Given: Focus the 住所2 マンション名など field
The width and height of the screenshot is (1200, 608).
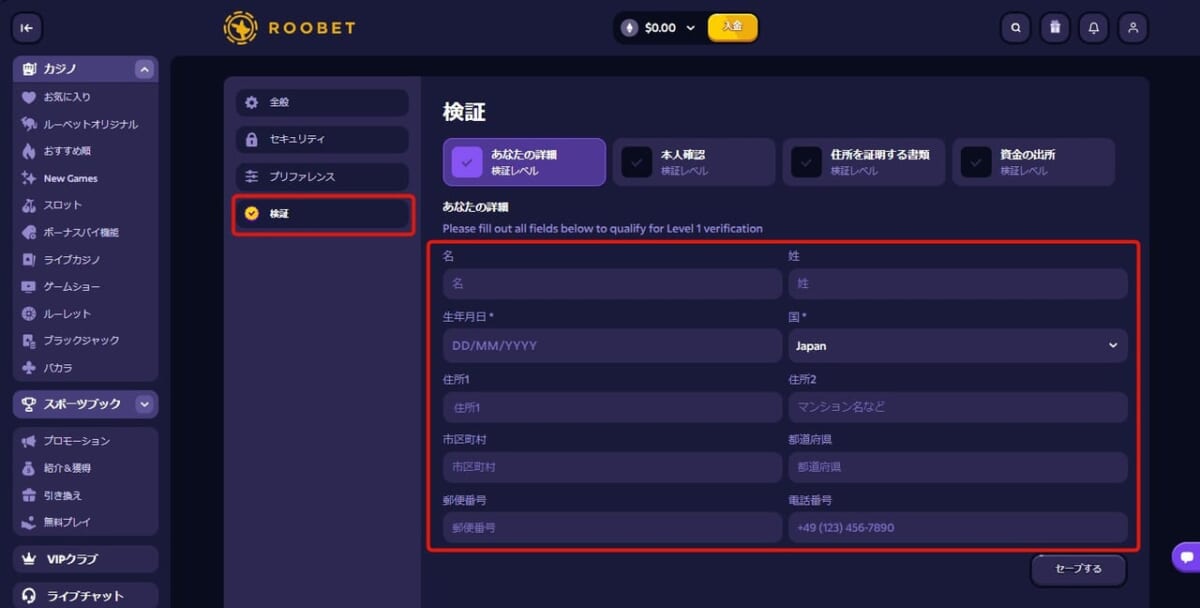Looking at the screenshot, I should click(958, 407).
